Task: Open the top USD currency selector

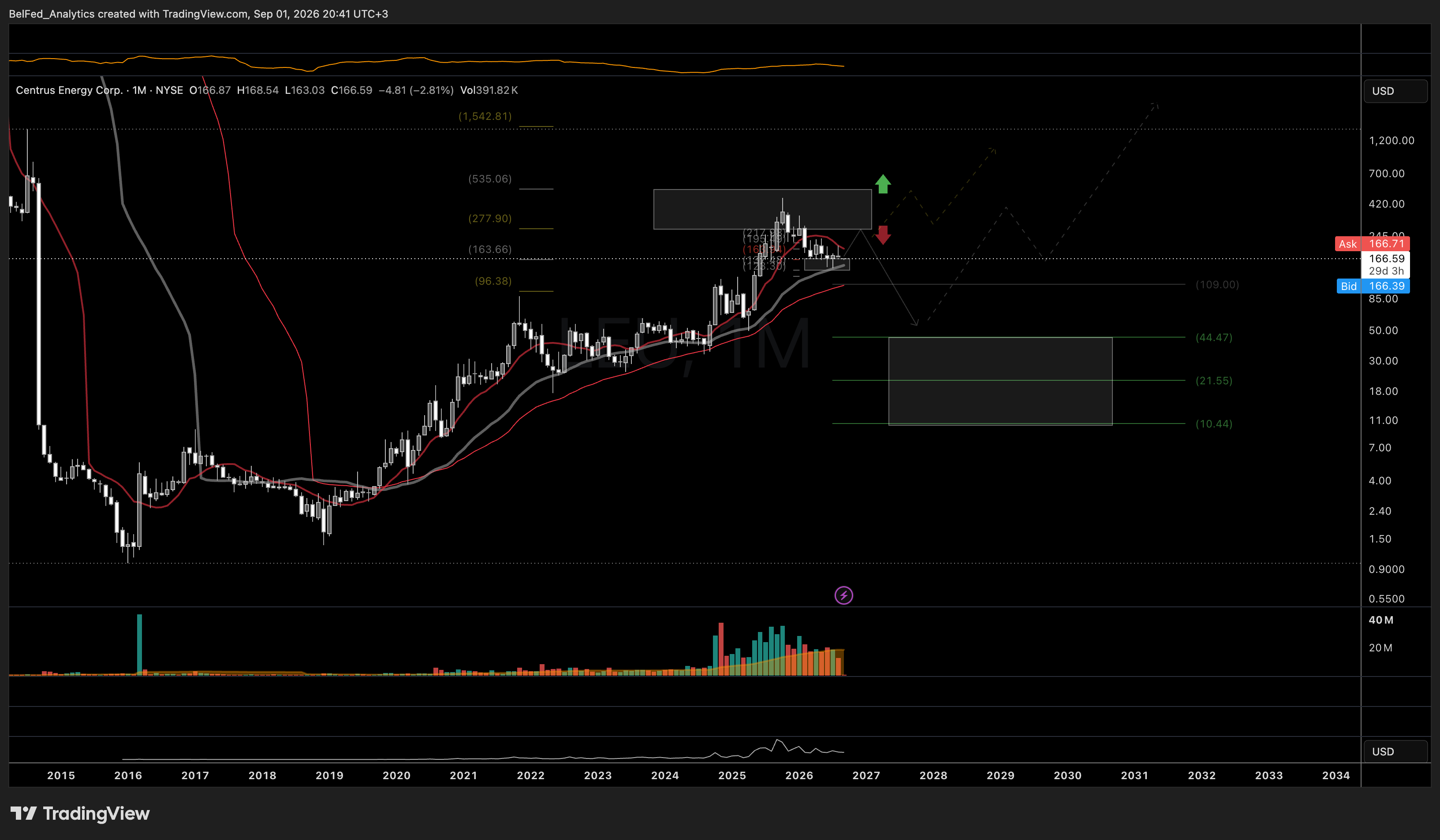Action: tap(1395, 91)
